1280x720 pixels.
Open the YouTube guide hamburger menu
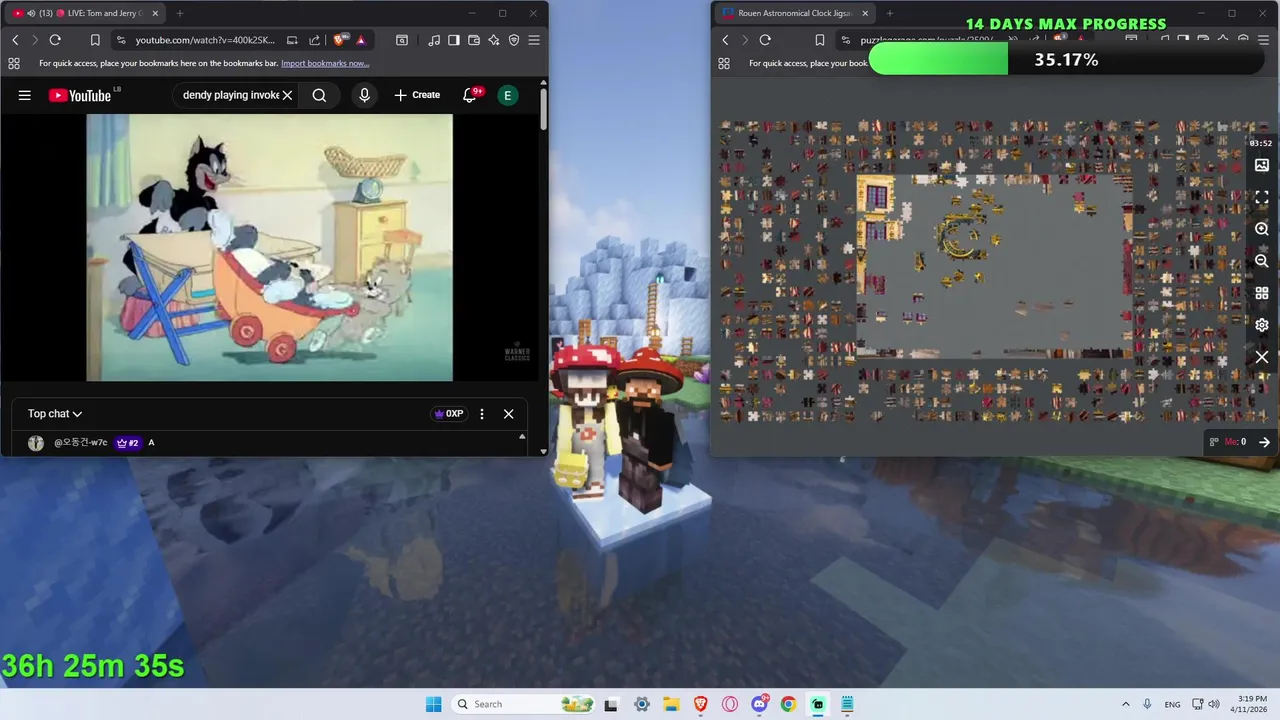tap(24, 95)
